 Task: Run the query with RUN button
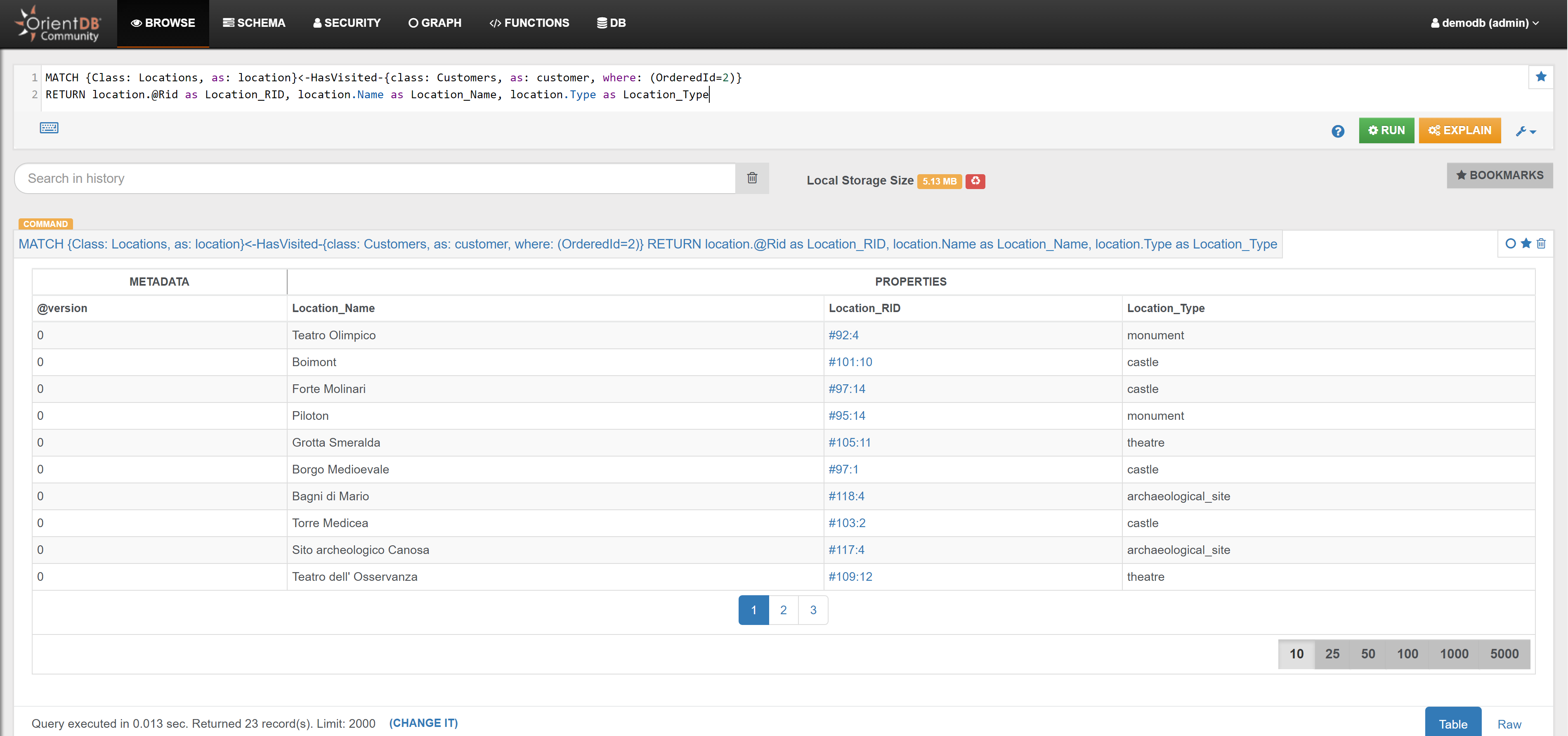point(1386,130)
